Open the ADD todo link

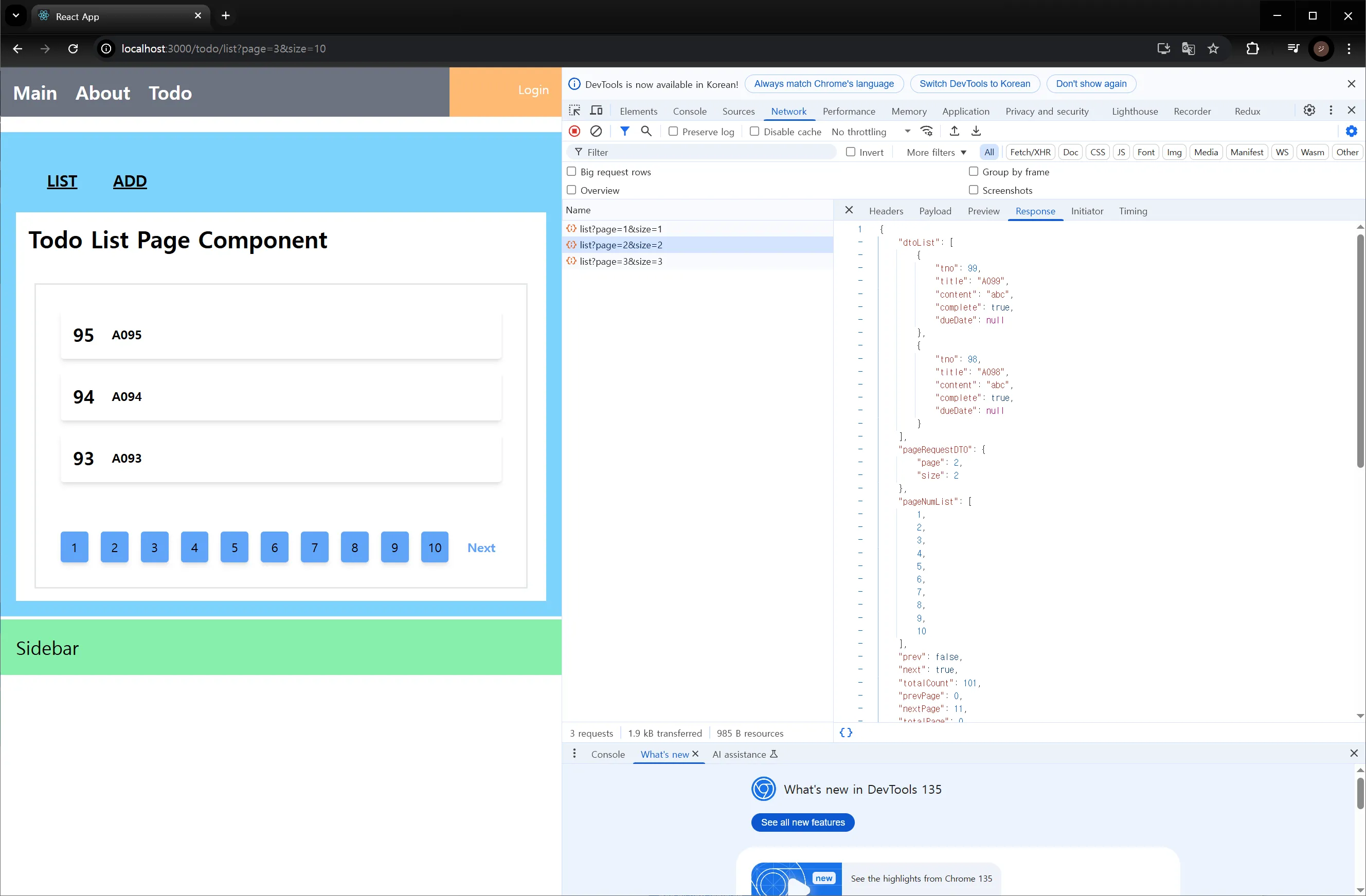click(130, 181)
